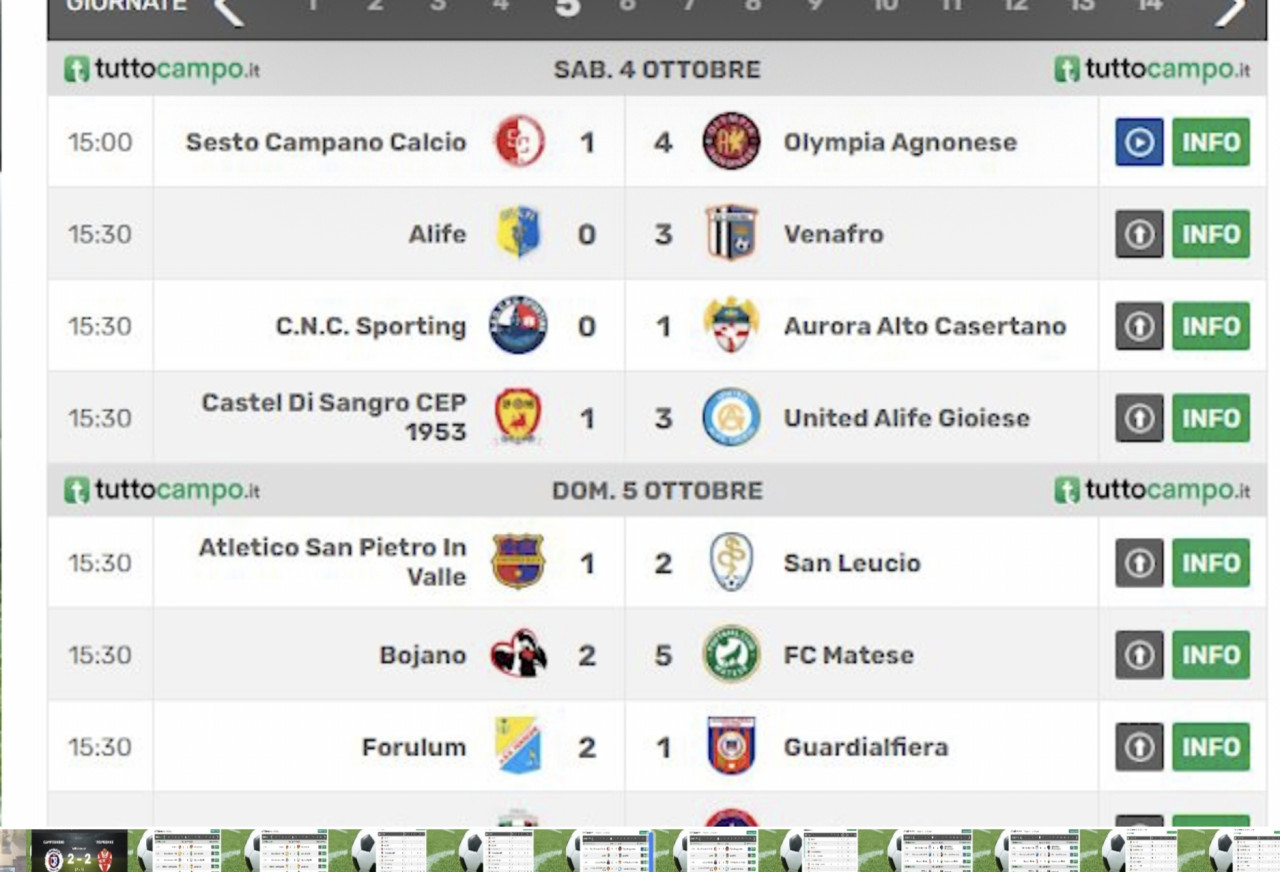Select the 2-2 scoreboard thumbnail in filmstrip
This screenshot has width=1280, height=872.
(x=79, y=851)
